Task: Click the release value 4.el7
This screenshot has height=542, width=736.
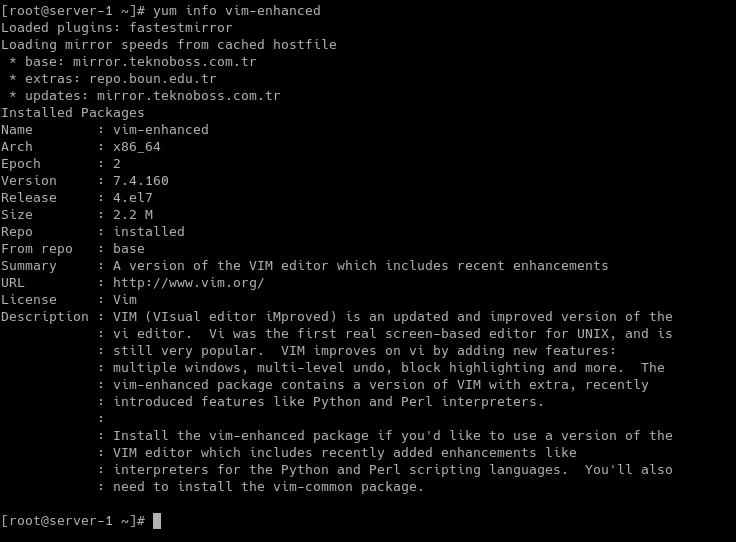Action: 133,198
